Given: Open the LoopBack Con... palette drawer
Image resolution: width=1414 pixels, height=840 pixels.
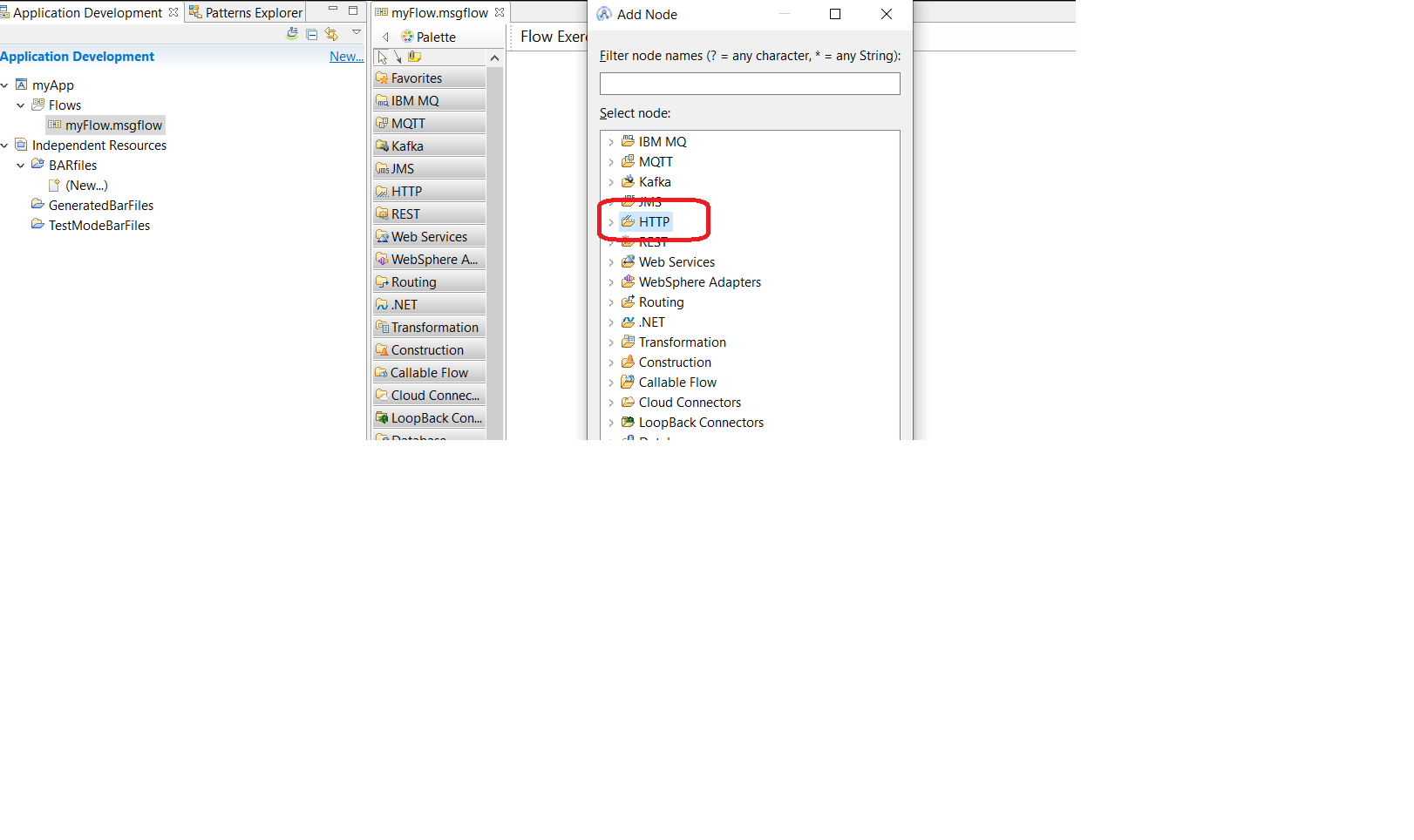Looking at the screenshot, I should click(x=429, y=418).
